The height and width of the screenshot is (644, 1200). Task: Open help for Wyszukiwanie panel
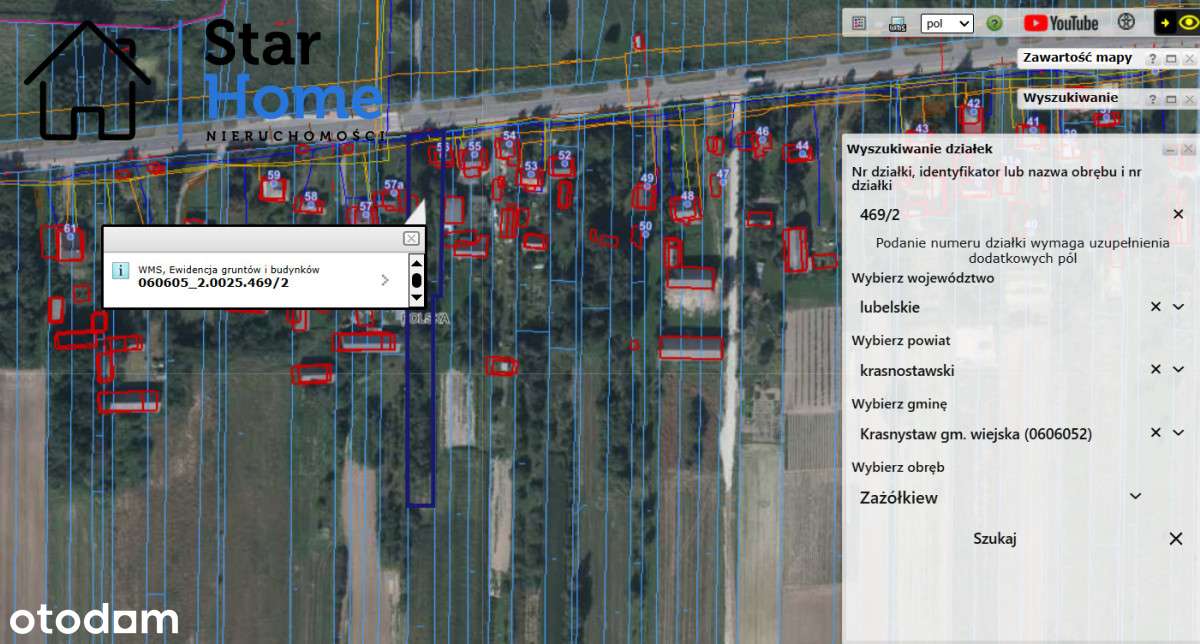click(1152, 100)
